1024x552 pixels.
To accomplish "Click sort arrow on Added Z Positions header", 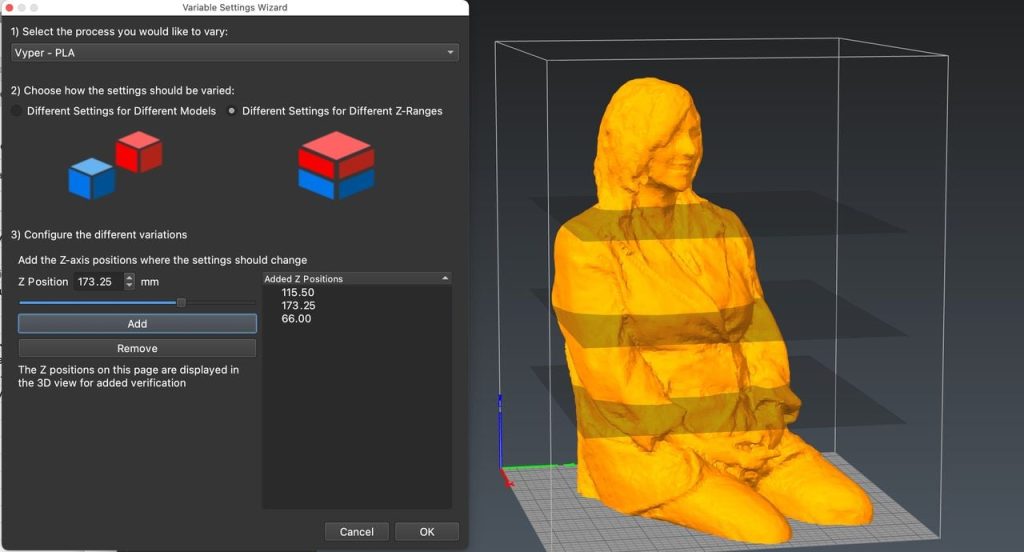I will click(x=444, y=278).
